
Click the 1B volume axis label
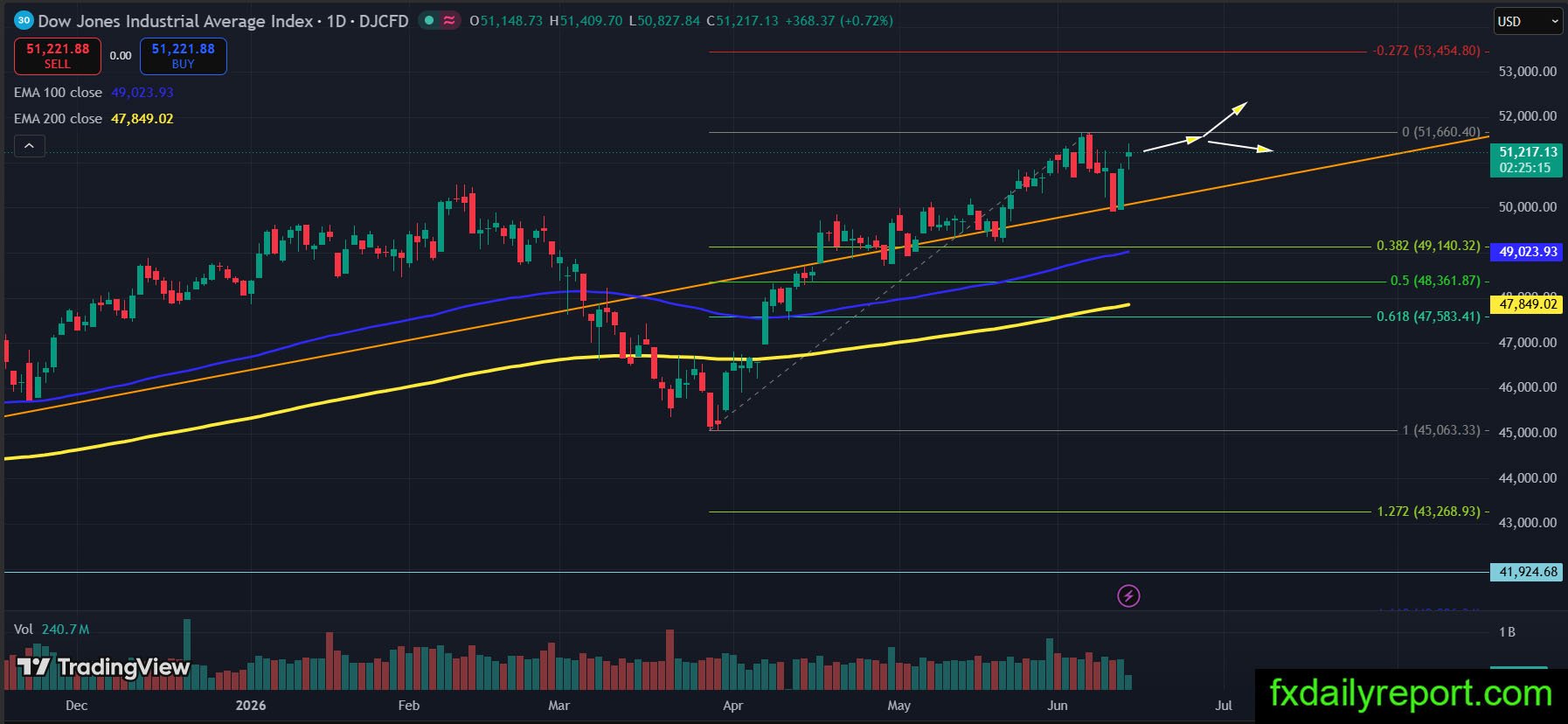pyautogui.click(x=1508, y=632)
